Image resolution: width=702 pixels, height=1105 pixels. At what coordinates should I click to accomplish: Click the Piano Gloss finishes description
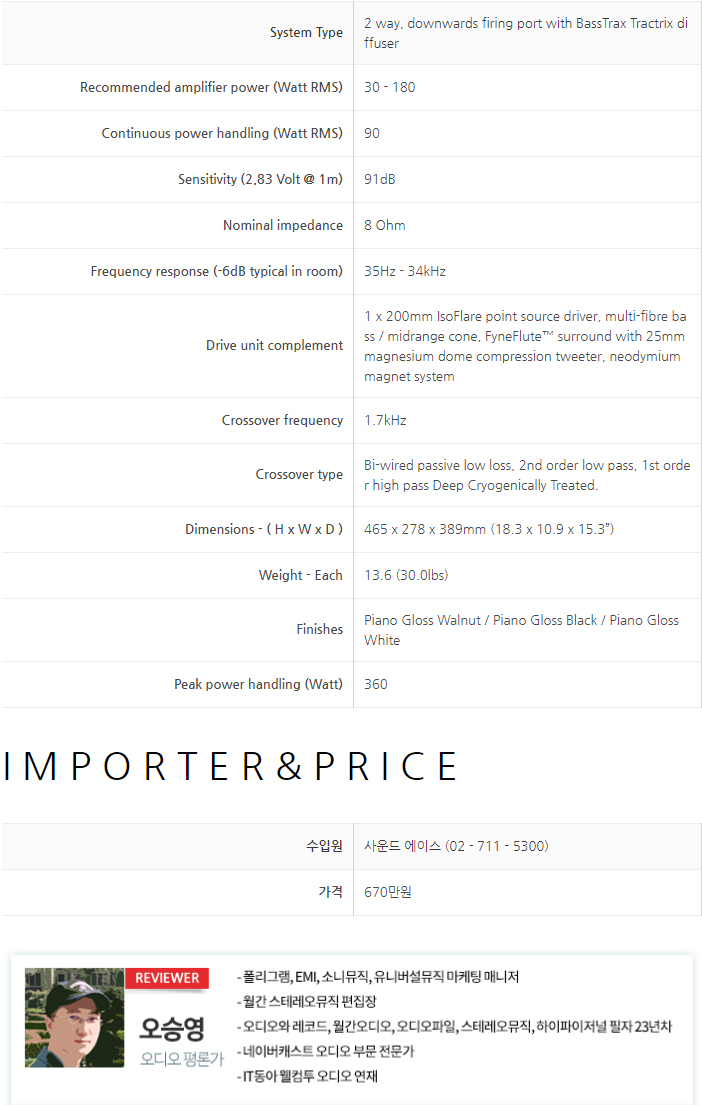(x=521, y=630)
